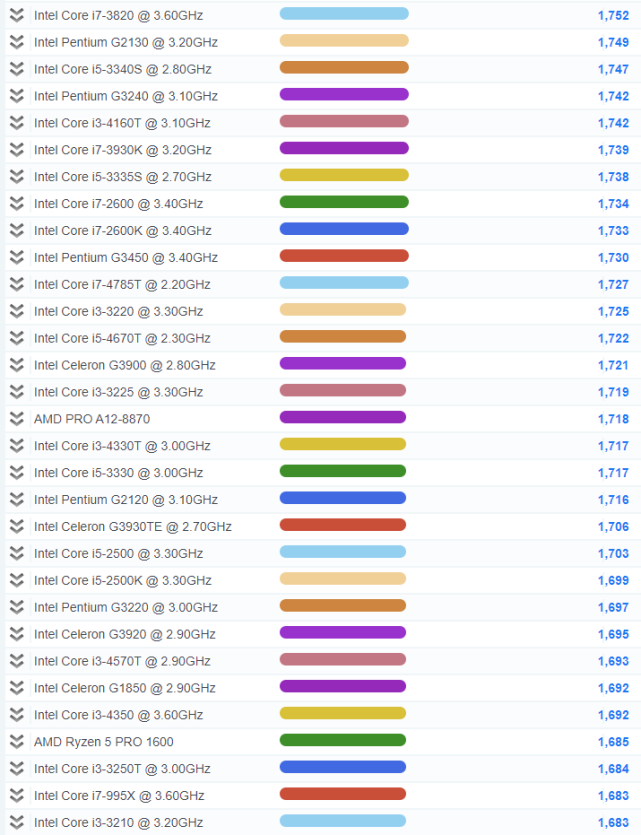This screenshot has width=641, height=835.
Task: Open Intel Core i5-2500 @ 3.30GHz link
Action: click(x=118, y=553)
